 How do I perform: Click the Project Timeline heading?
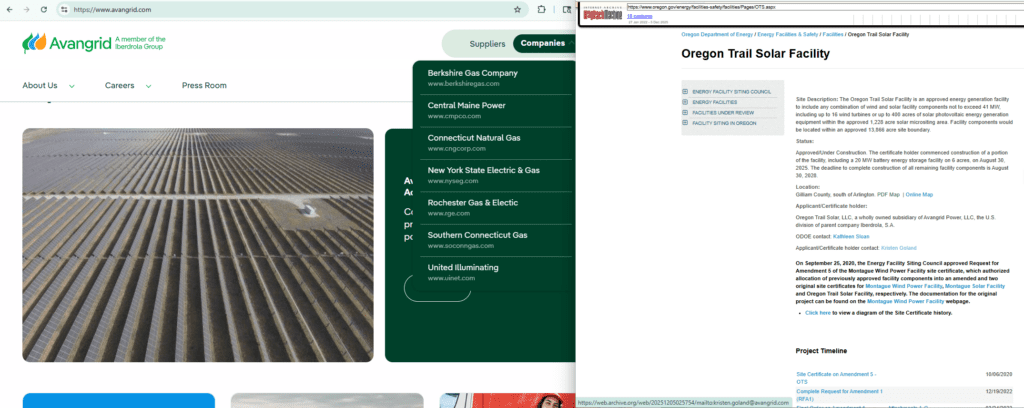click(x=821, y=351)
